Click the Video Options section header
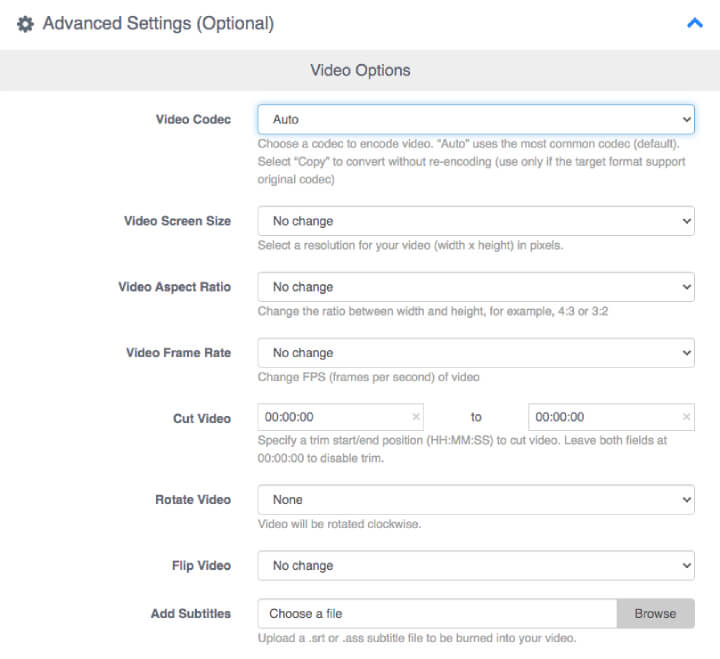The height and width of the screenshot is (659, 720). [x=360, y=70]
